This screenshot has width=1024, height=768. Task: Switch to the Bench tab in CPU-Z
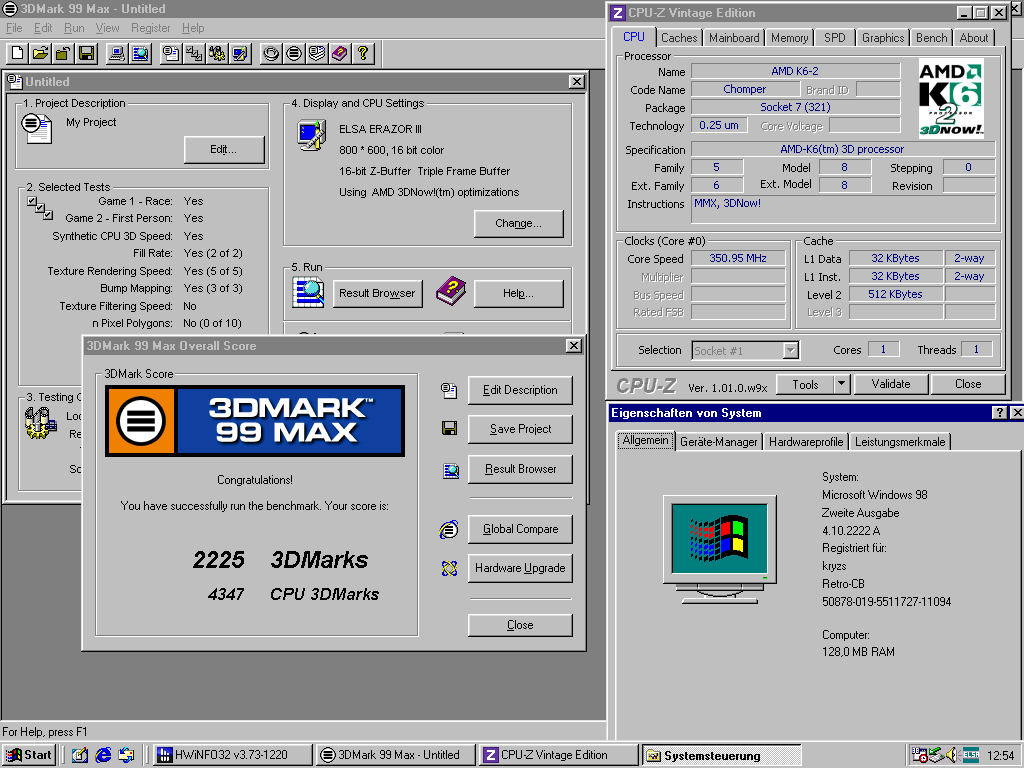[931, 38]
